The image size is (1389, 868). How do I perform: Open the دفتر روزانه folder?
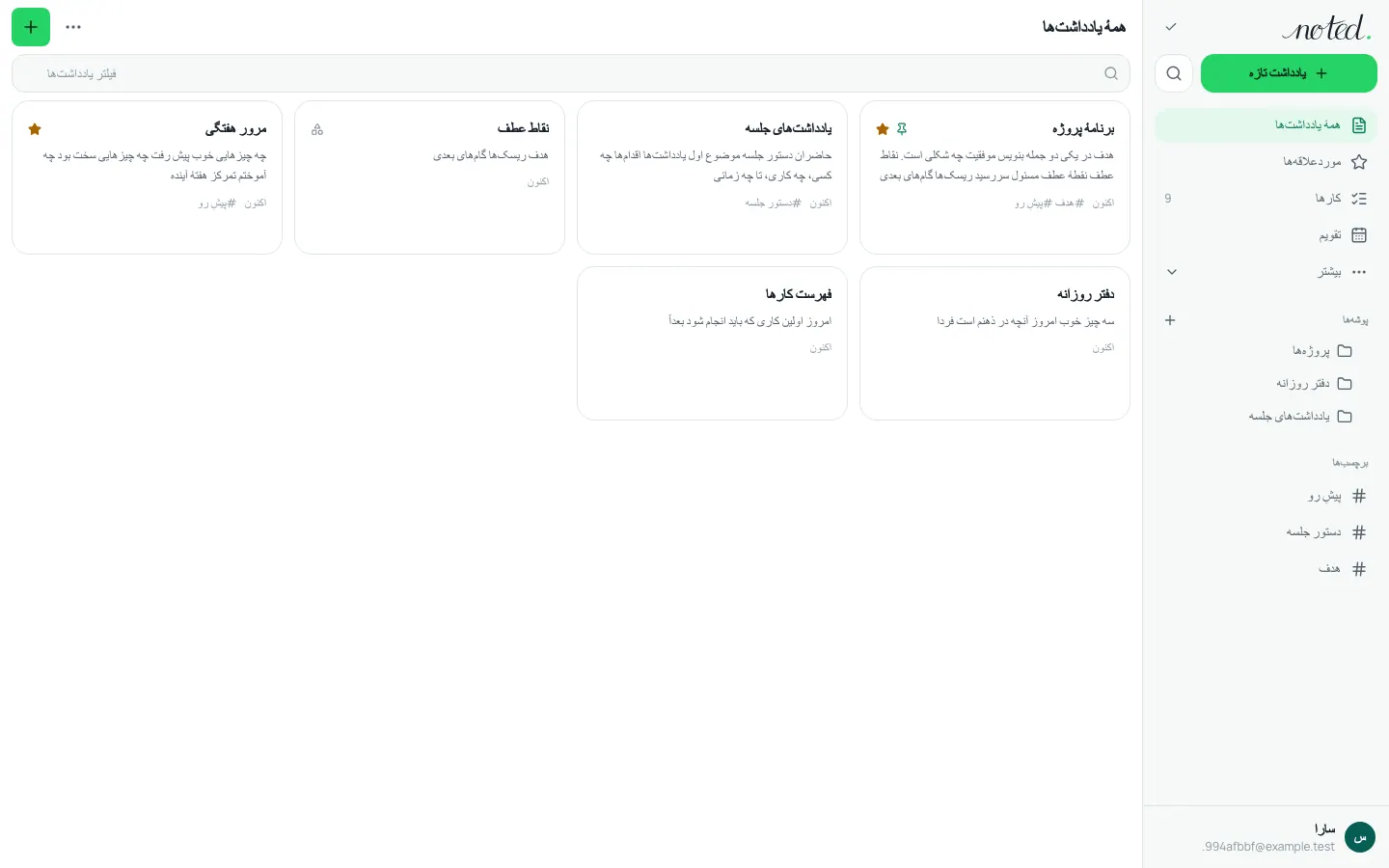[1266, 384]
